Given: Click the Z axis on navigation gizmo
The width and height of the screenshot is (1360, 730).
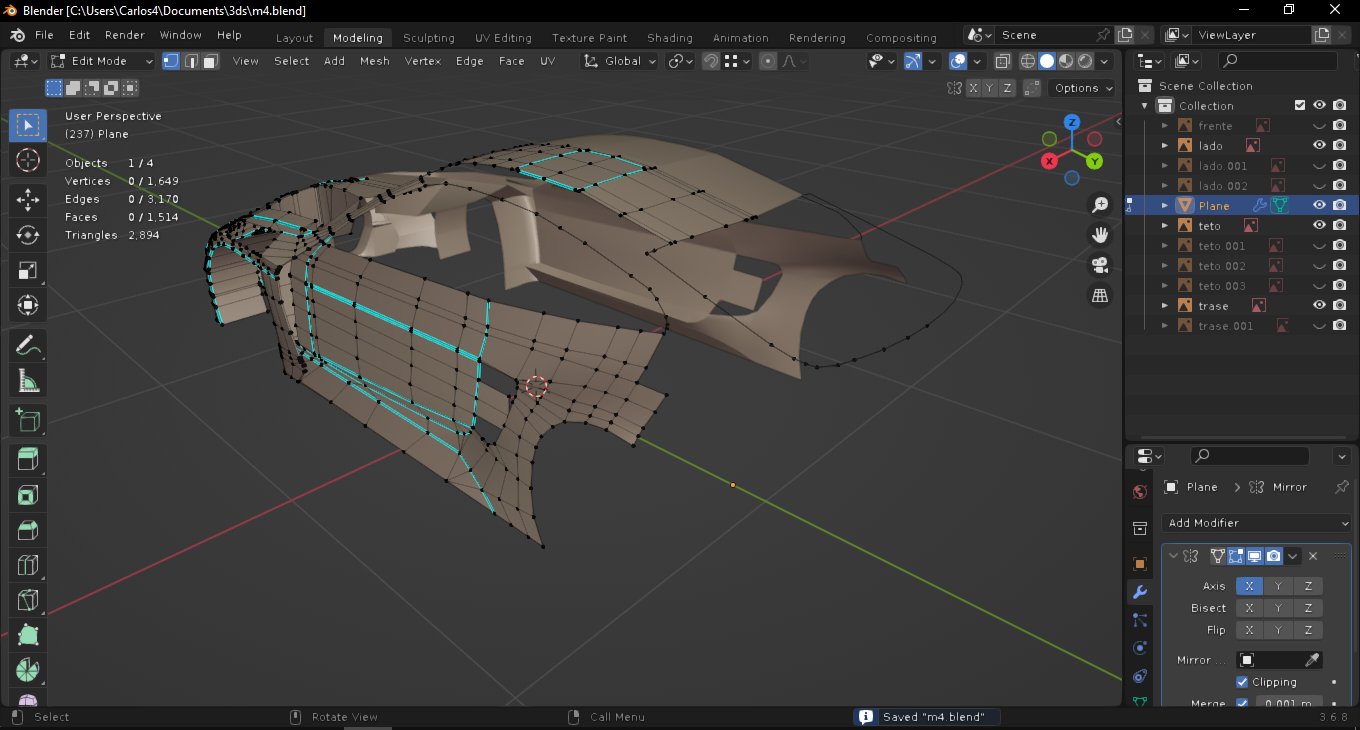Looking at the screenshot, I should pyautogui.click(x=1071, y=122).
